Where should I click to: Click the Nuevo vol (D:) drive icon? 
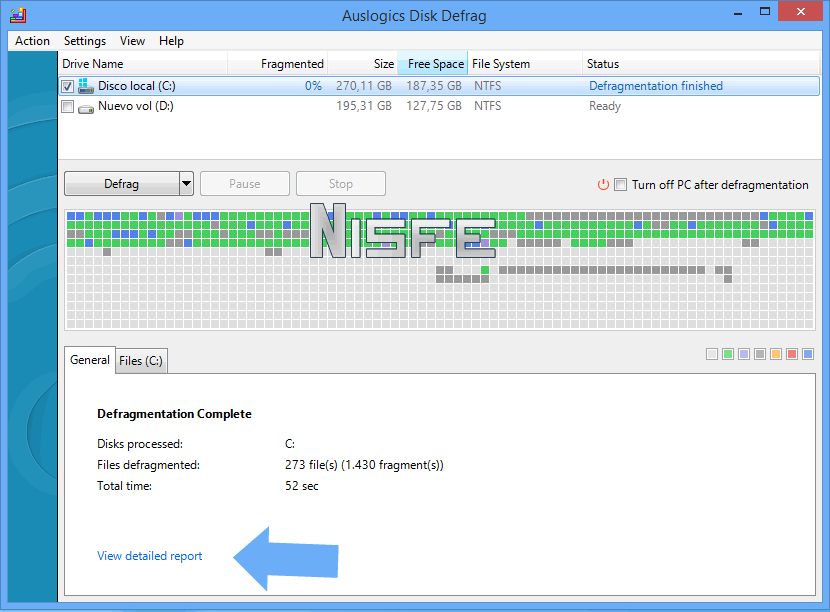coord(86,107)
